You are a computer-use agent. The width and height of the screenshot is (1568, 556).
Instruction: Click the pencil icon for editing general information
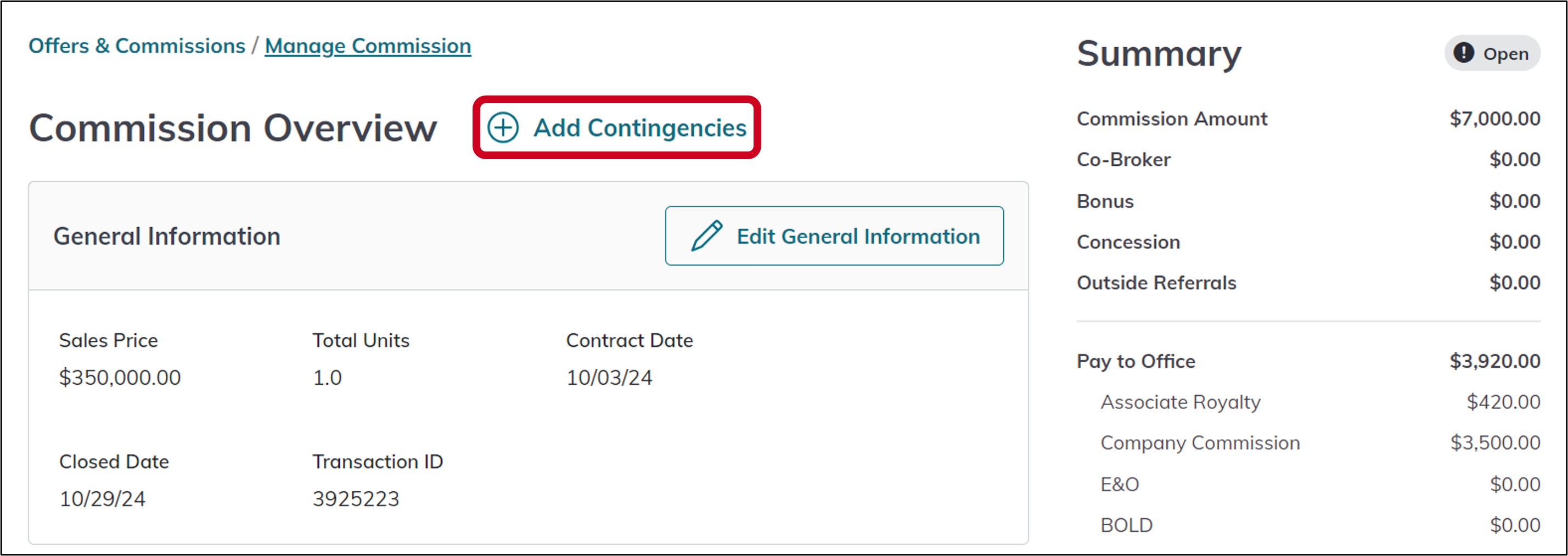coord(706,235)
